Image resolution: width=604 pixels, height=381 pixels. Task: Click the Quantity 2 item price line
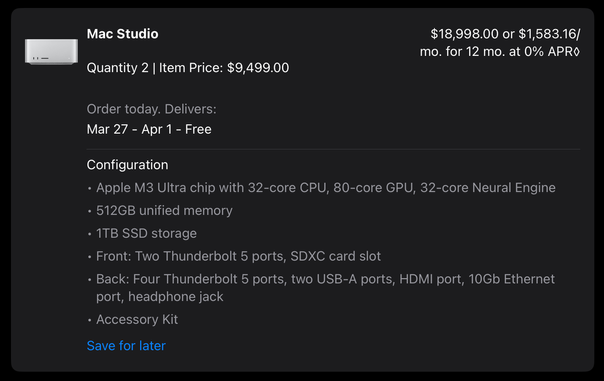(x=188, y=68)
